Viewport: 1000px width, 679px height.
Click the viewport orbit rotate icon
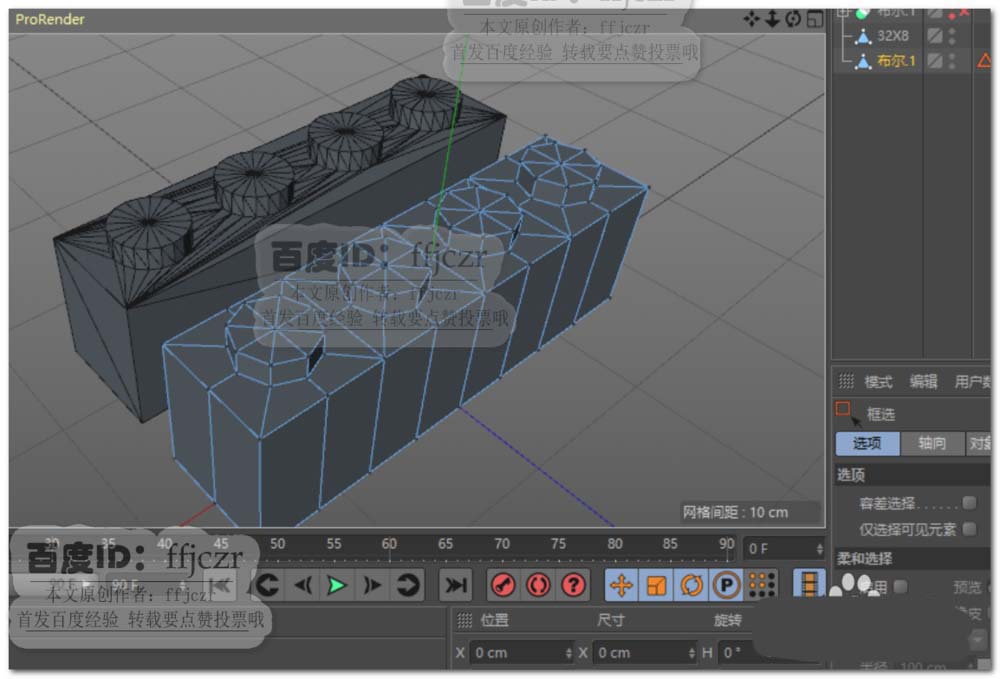(793, 20)
